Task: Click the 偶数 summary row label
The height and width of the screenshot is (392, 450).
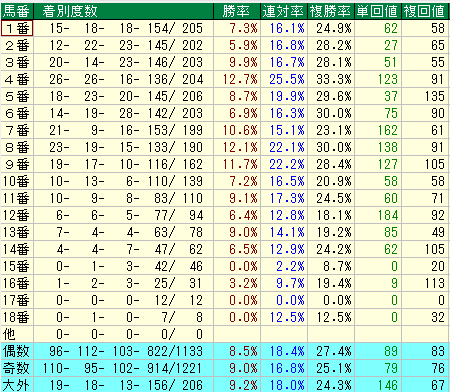Action: click(x=17, y=351)
